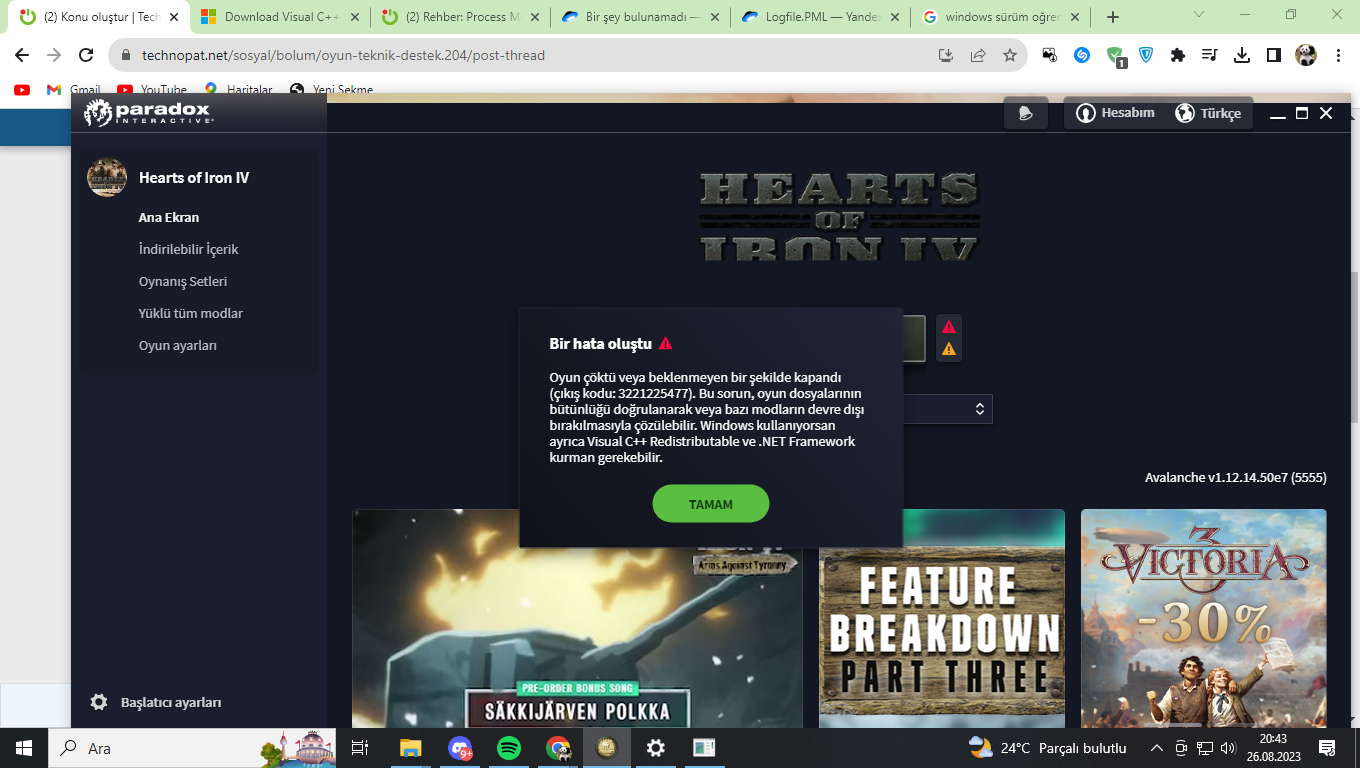This screenshot has height=768, width=1360.
Task: Open the Chrome three-dot menu
Action: tap(1338, 55)
